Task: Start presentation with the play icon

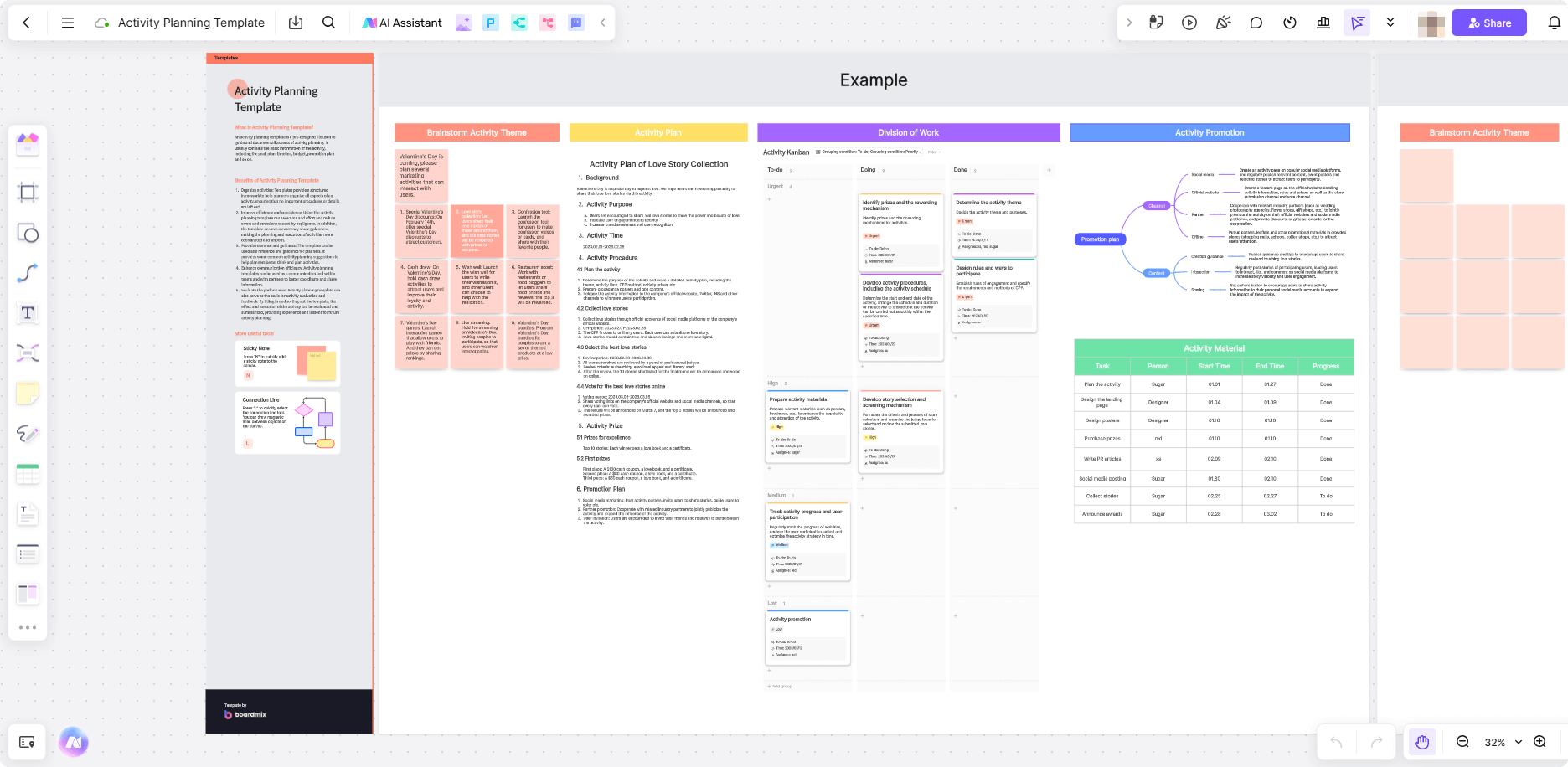Action: [1189, 23]
